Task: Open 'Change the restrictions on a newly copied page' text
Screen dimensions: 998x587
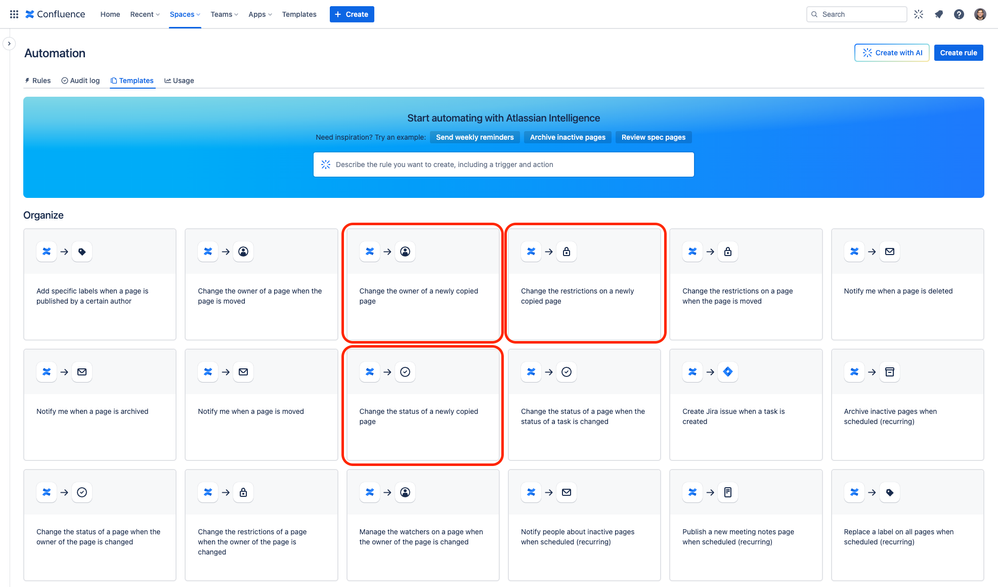Action: (x=577, y=296)
